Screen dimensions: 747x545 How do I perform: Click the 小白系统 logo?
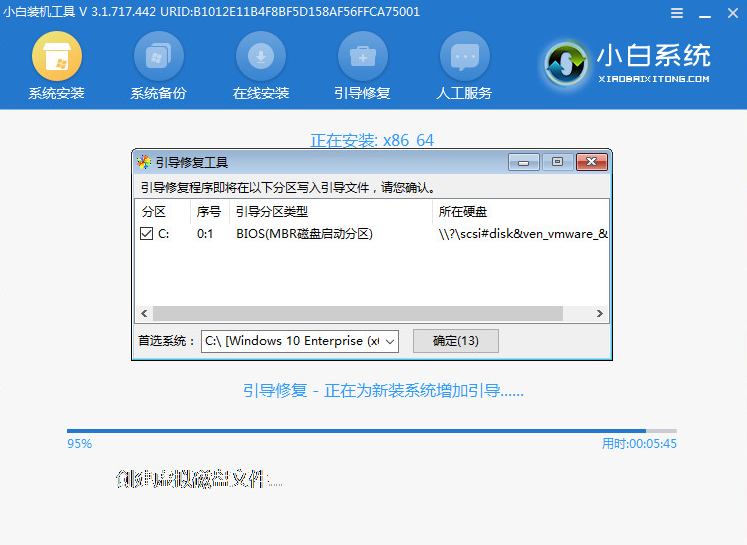click(x=627, y=63)
